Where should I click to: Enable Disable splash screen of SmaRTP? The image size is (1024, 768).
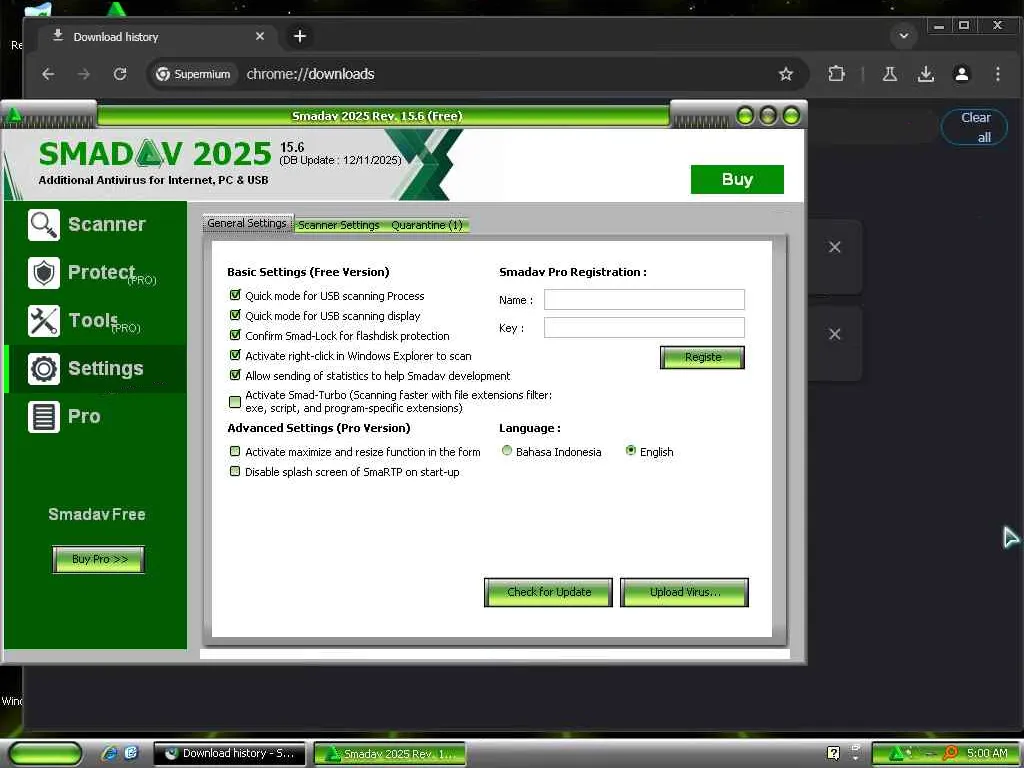click(x=235, y=472)
